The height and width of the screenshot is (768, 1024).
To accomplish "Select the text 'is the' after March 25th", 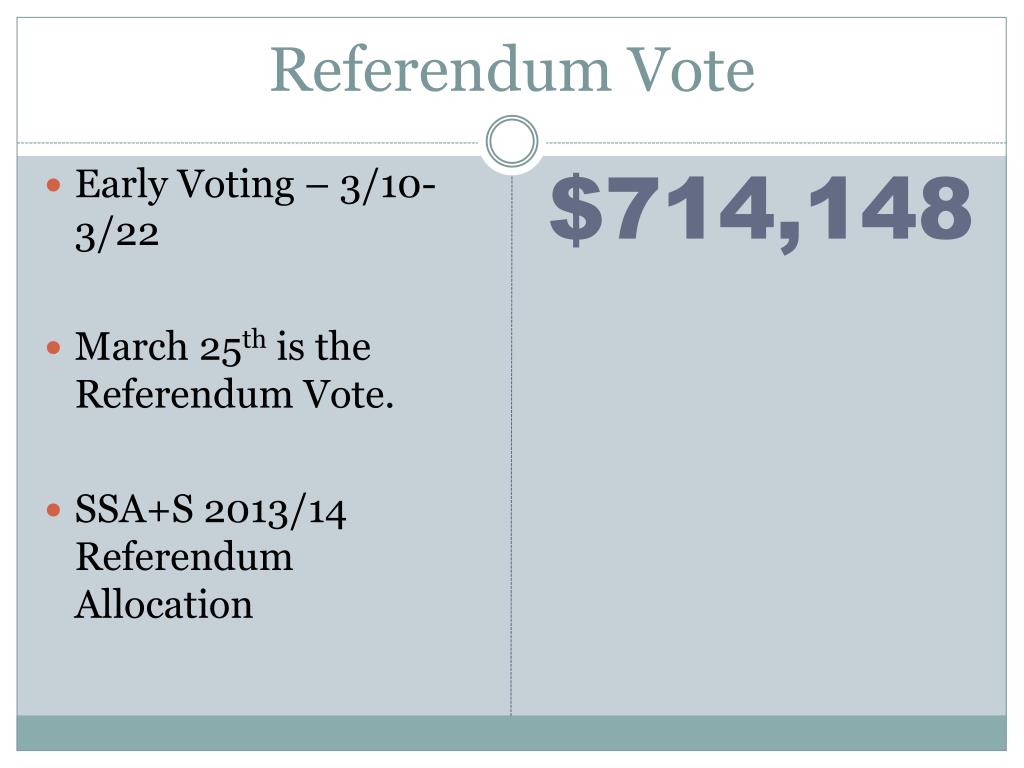I will pyautogui.click(x=323, y=346).
